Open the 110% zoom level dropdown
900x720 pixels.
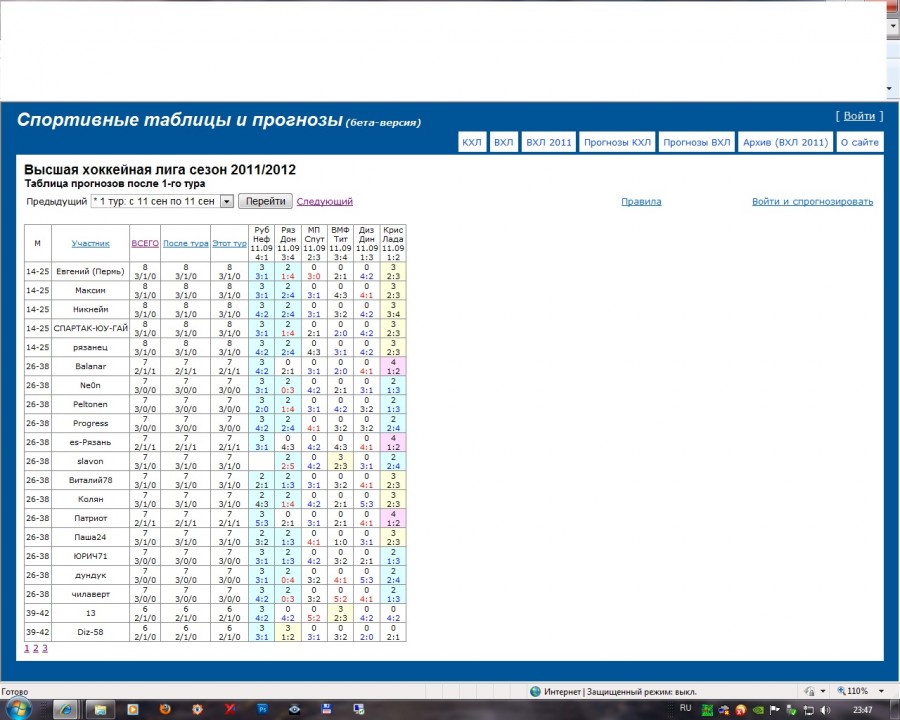(x=862, y=691)
